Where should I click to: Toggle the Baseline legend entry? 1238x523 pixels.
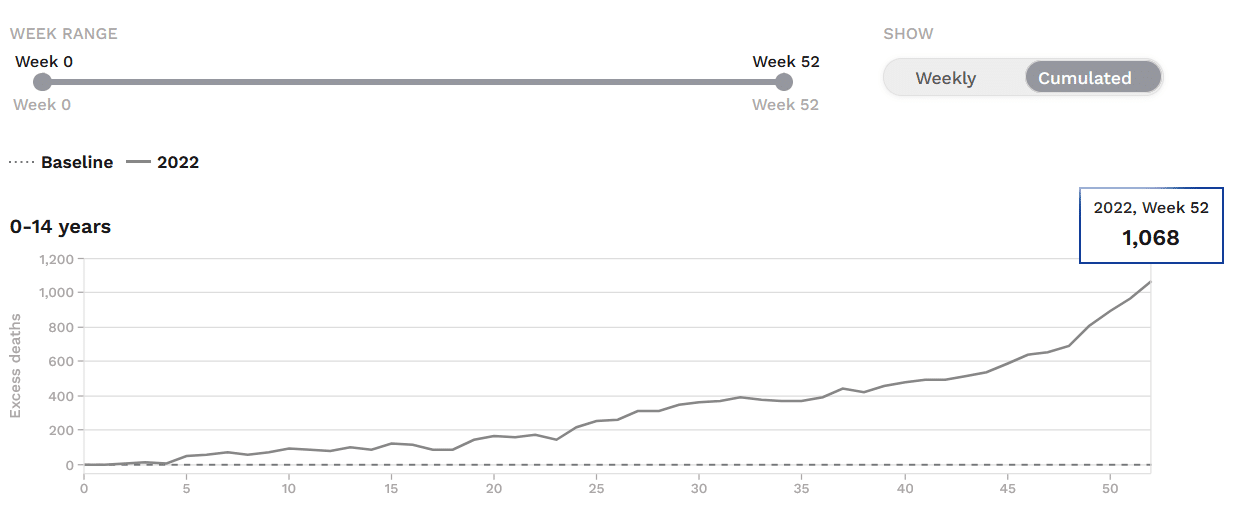(61, 162)
